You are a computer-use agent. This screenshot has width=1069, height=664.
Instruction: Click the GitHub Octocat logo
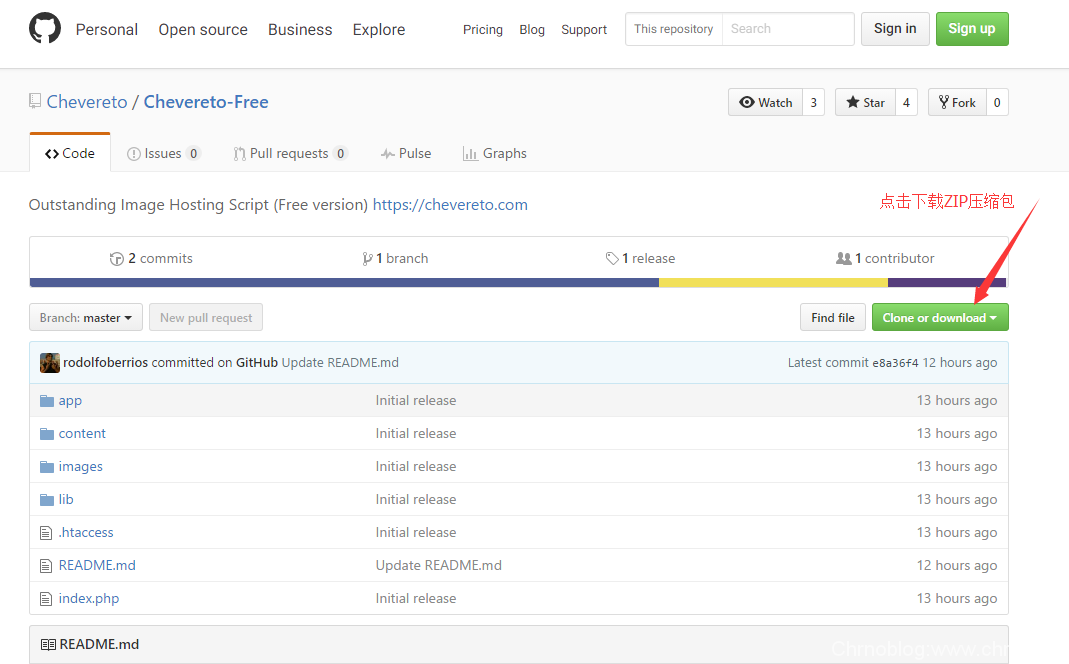[x=45, y=29]
